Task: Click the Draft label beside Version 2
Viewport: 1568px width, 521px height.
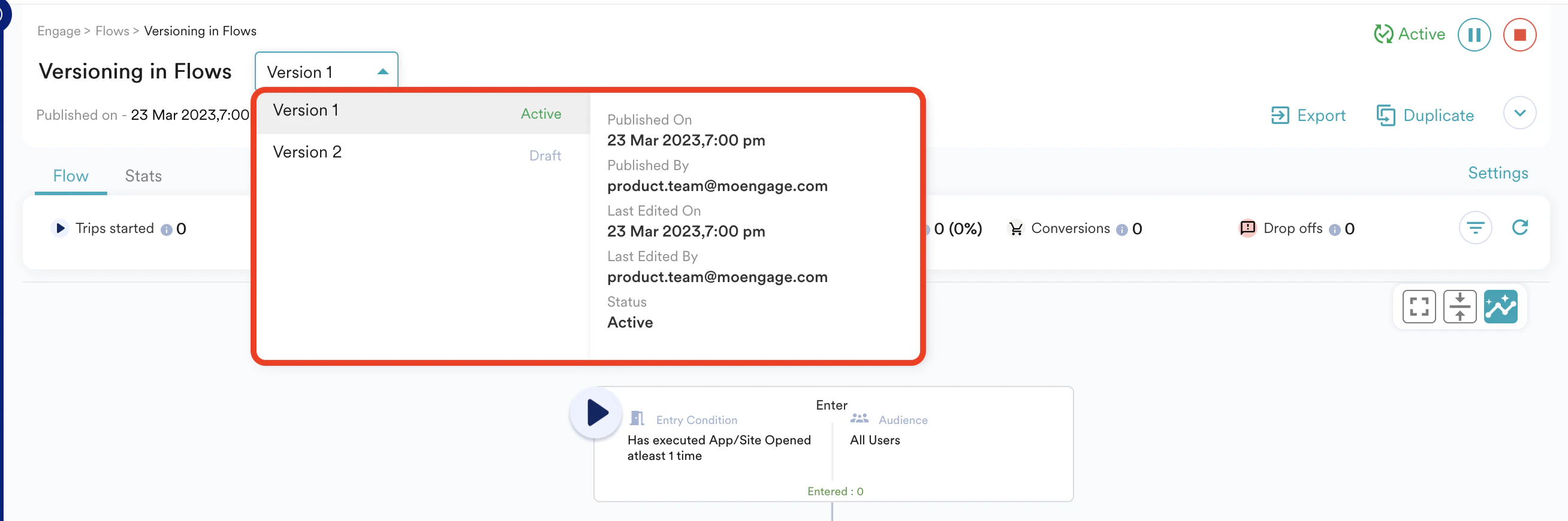Action: (x=545, y=156)
